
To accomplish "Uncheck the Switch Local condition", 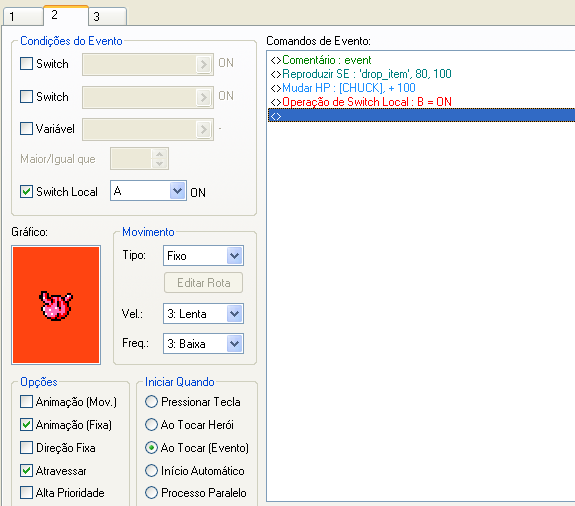I will click(x=26, y=191).
